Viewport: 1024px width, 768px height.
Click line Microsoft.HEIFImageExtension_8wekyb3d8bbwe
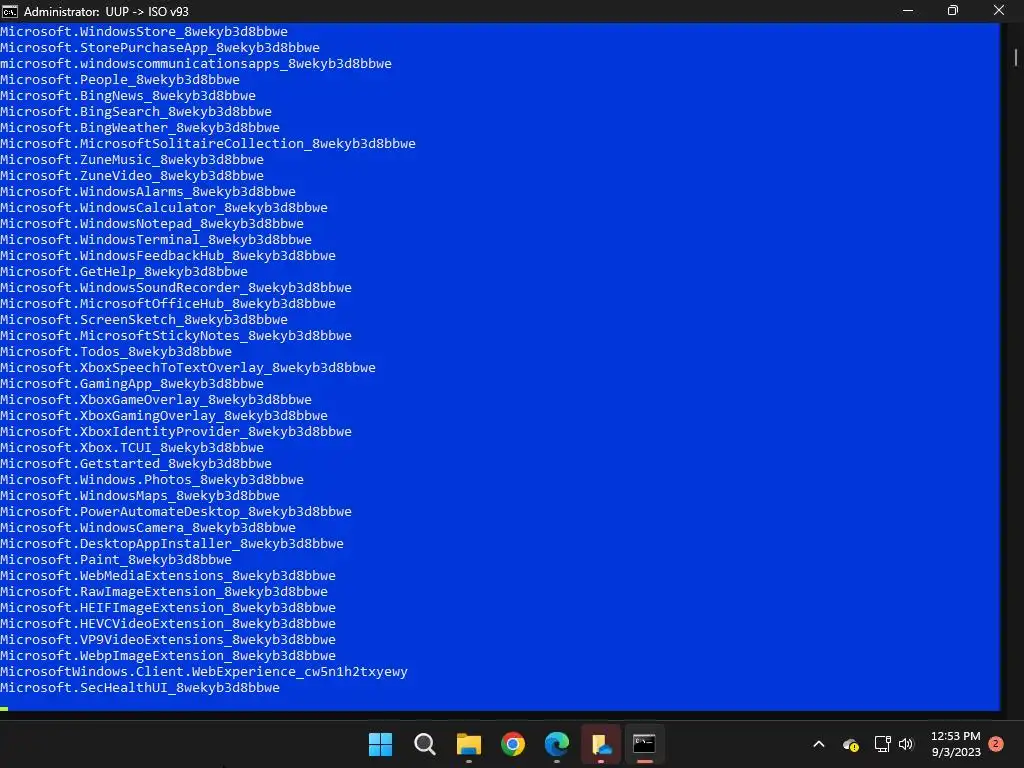point(168,607)
